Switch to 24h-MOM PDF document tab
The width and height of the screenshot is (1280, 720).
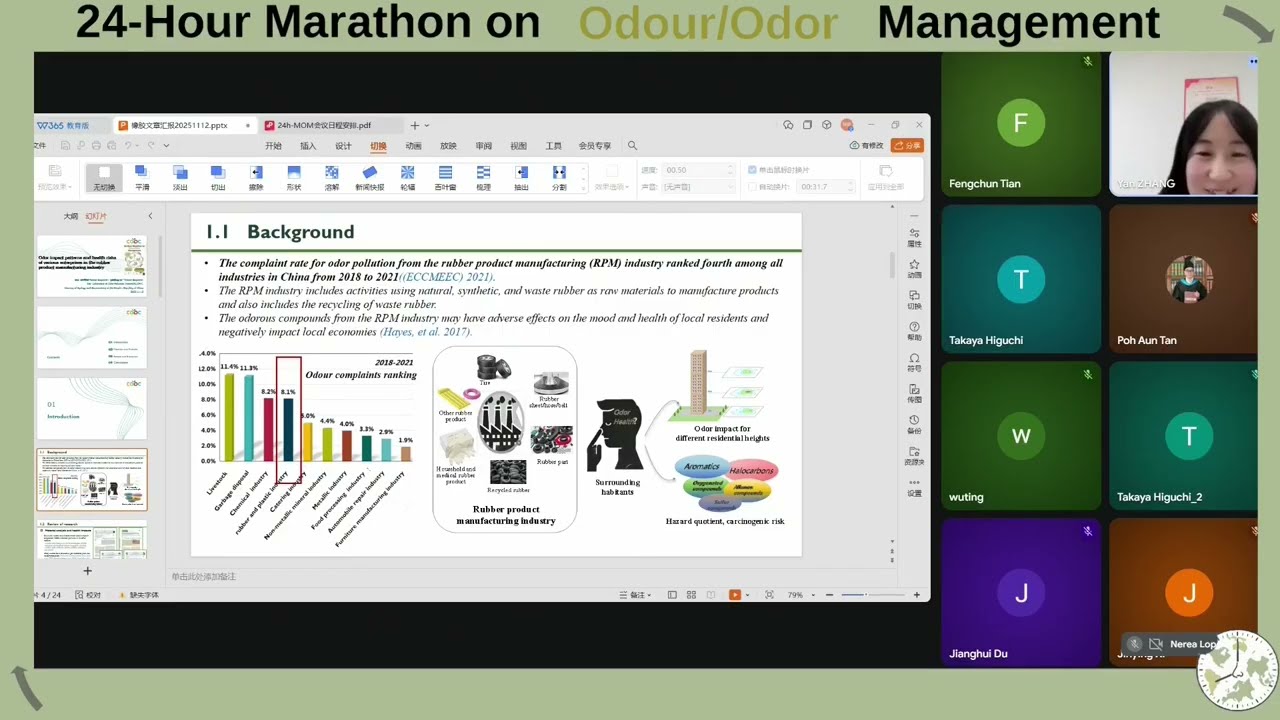pyautogui.click(x=330, y=125)
